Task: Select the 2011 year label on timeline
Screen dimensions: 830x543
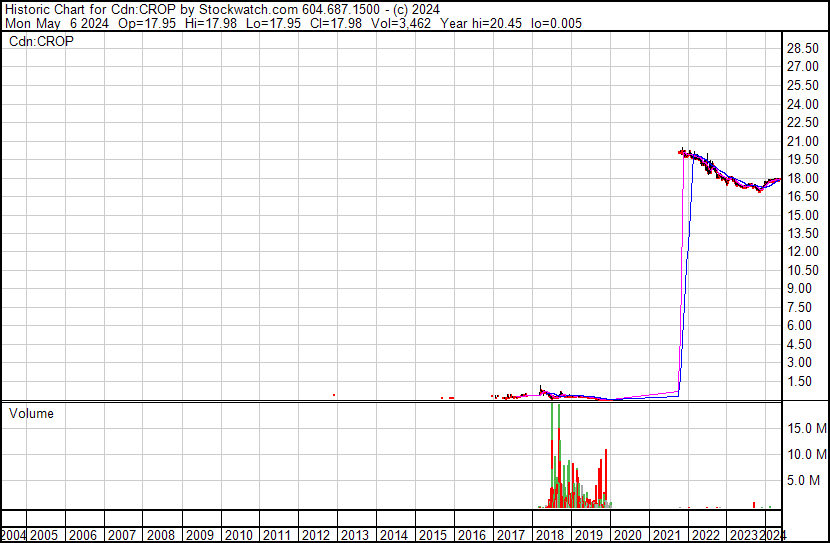Action: pos(277,535)
